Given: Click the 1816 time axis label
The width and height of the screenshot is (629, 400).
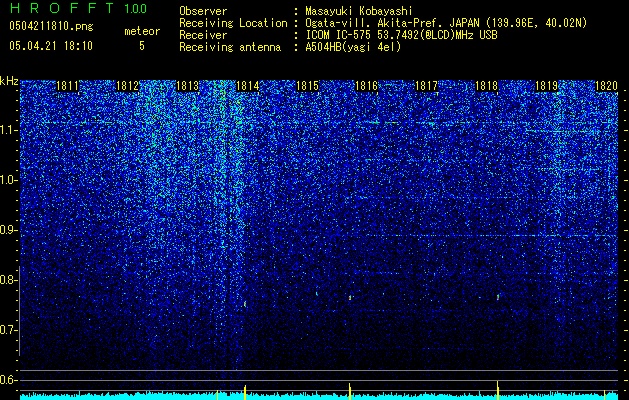Looking at the screenshot, I should click(x=367, y=86).
